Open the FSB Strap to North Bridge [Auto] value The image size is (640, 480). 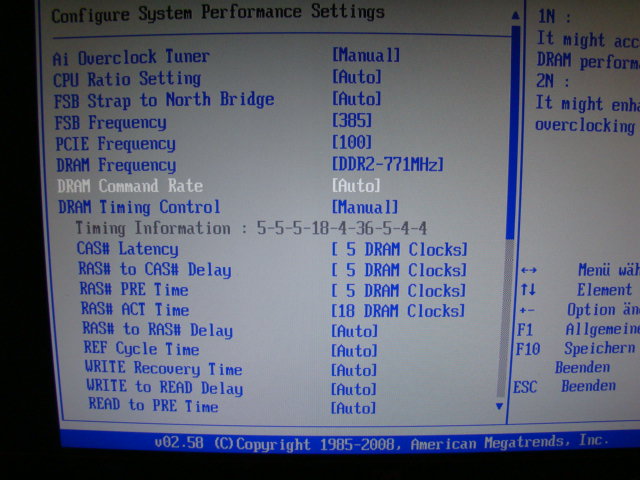point(357,98)
